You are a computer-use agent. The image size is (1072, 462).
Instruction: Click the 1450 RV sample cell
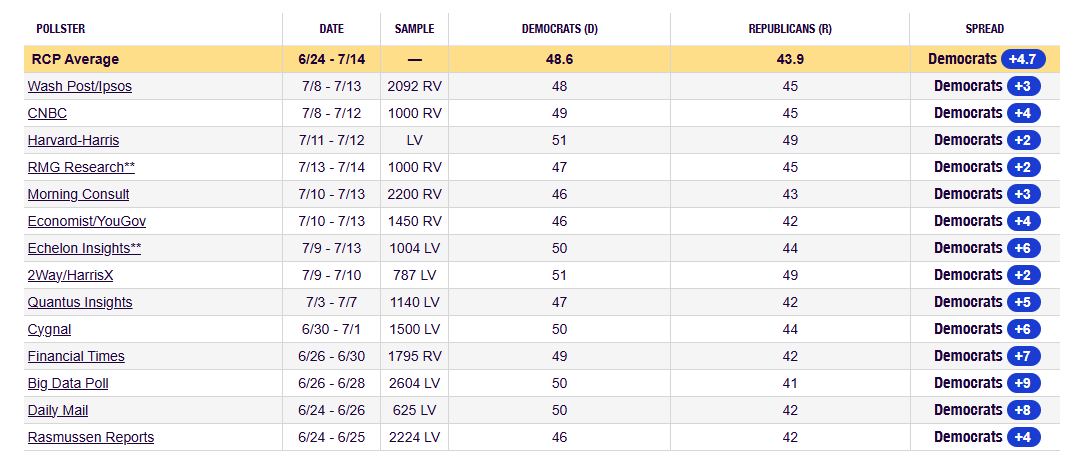[x=414, y=221]
